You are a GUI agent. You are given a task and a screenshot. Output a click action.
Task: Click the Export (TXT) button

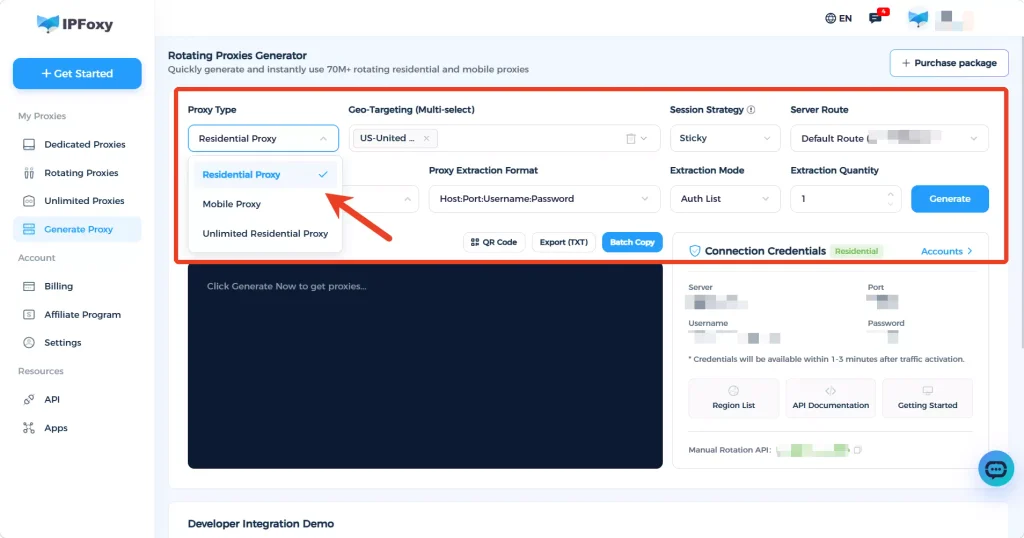coord(564,242)
